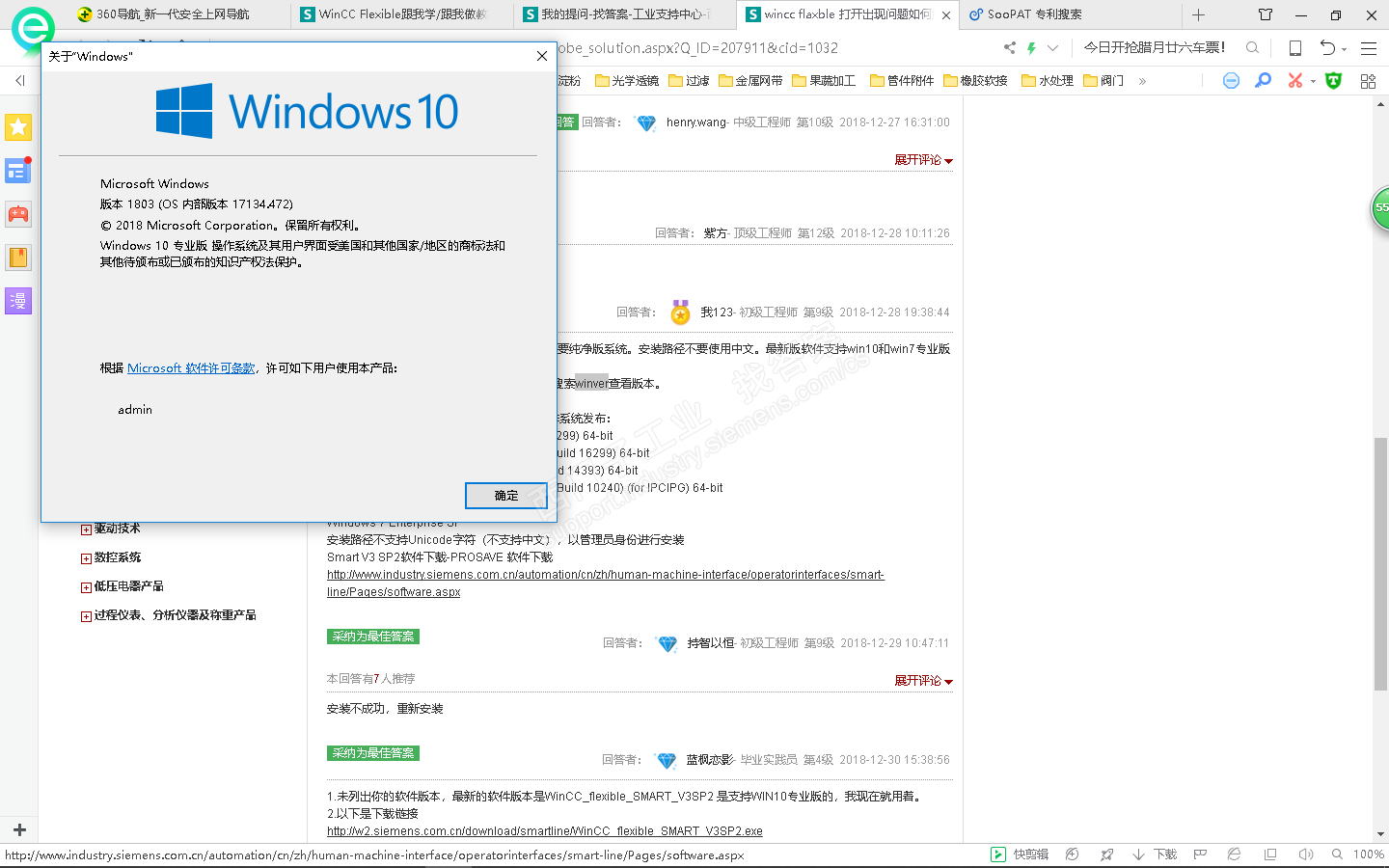Viewport: 1389px width, 868px height.
Task: Open the 管件附件 bookmark folder
Action: point(903,81)
